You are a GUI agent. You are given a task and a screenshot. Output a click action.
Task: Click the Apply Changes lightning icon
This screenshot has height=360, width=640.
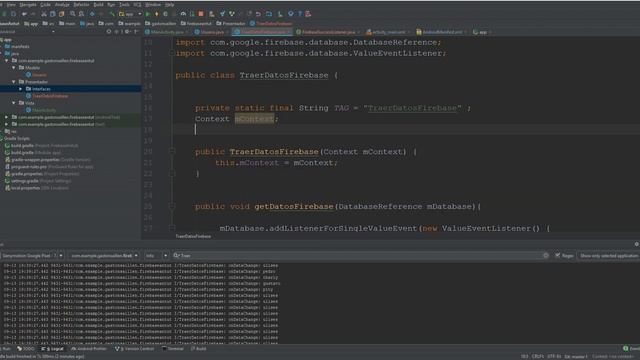pyautogui.click(x=156, y=14)
